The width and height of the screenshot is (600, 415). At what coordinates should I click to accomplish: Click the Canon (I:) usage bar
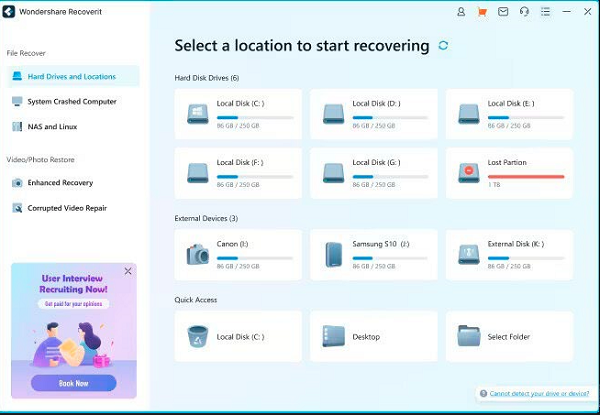point(255,258)
